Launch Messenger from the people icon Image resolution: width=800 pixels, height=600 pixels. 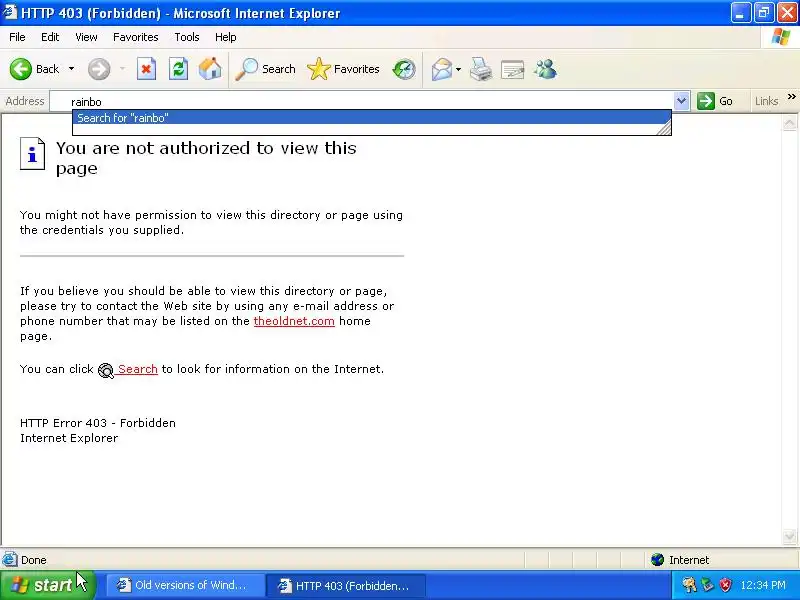[545, 69]
